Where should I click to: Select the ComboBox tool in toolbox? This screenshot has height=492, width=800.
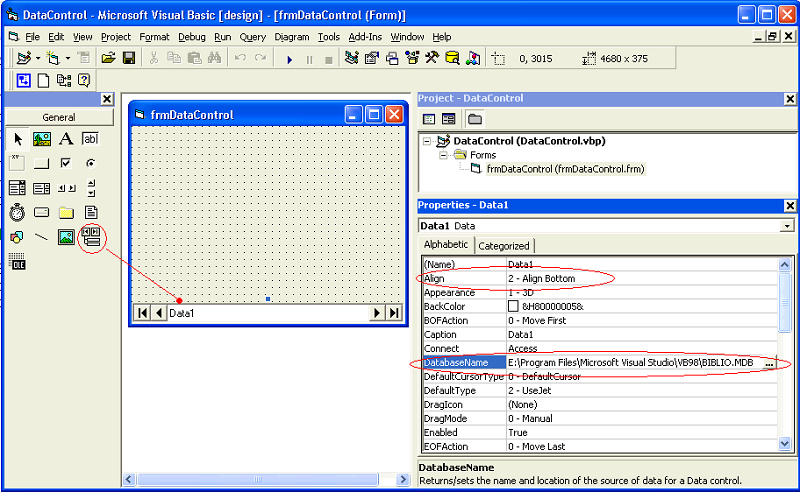pos(17,188)
